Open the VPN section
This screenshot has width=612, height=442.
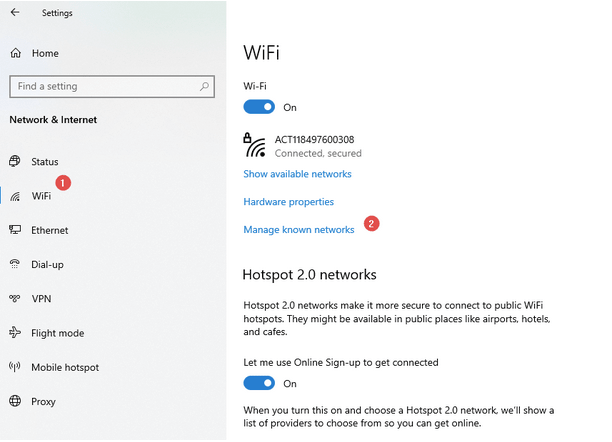41,299
